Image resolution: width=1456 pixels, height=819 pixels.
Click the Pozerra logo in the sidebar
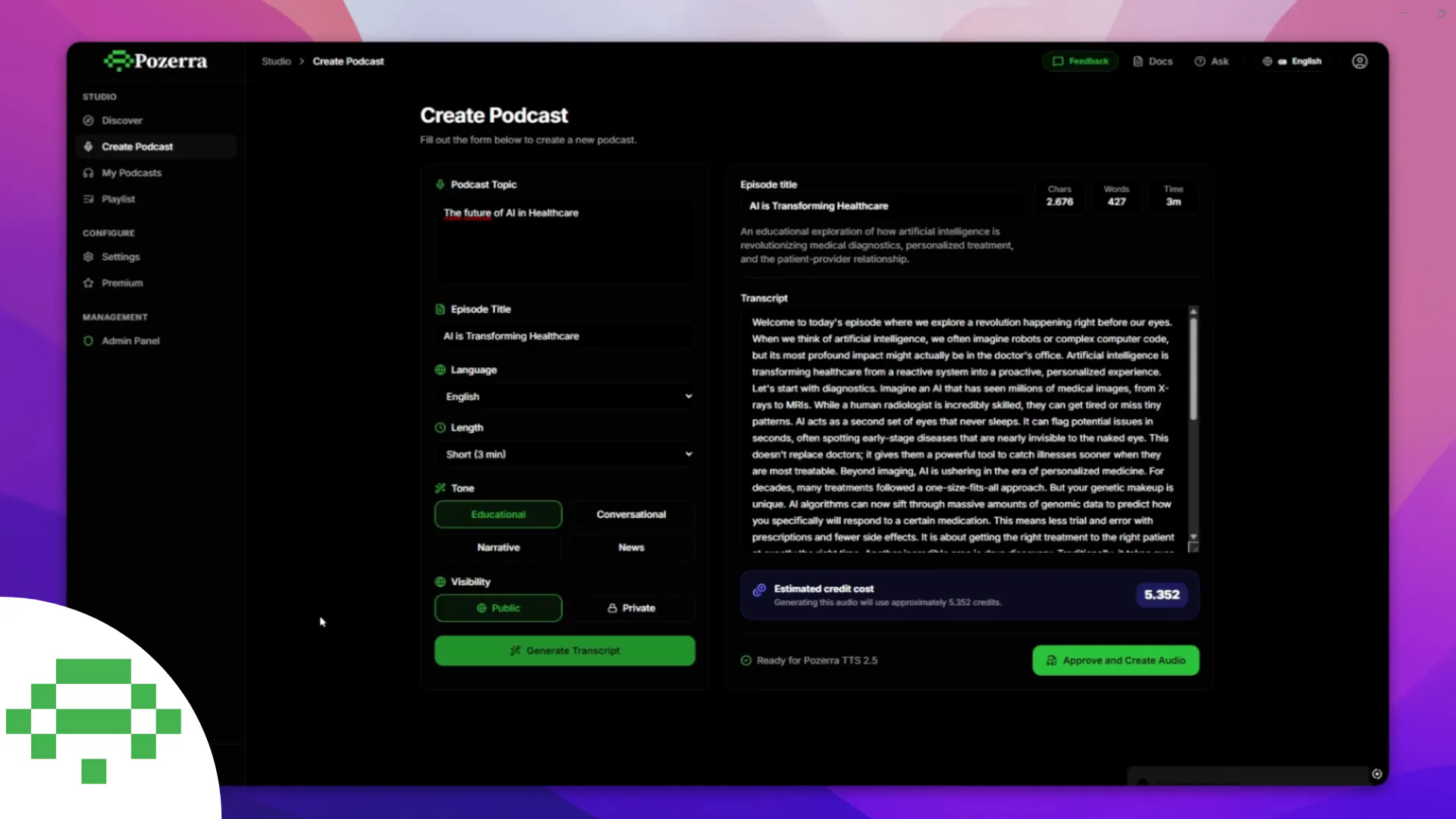[x=155, y=61]
